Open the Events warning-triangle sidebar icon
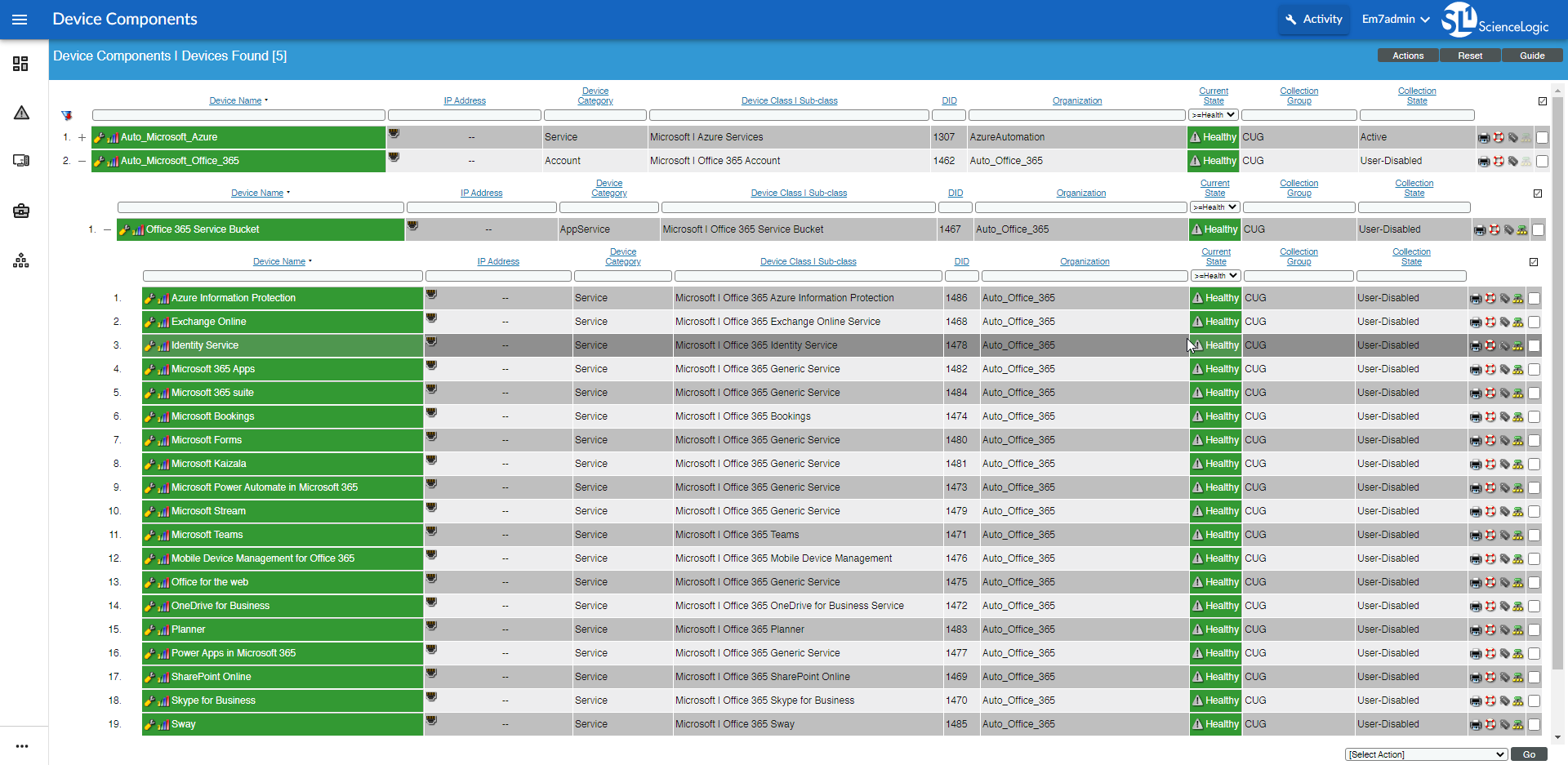This screenshot has height=765, width=1568. 21,113
